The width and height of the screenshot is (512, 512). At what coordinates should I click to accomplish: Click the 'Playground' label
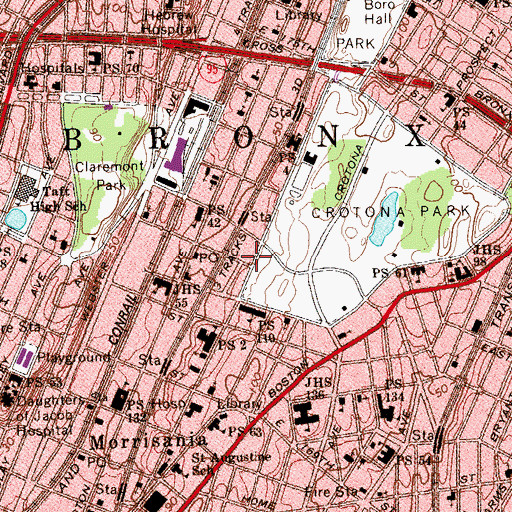pos(74,358)
